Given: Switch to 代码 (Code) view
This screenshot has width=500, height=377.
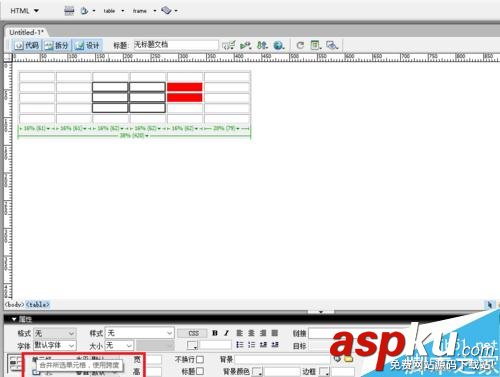Looking at the screenshot, I should (27, 45).
